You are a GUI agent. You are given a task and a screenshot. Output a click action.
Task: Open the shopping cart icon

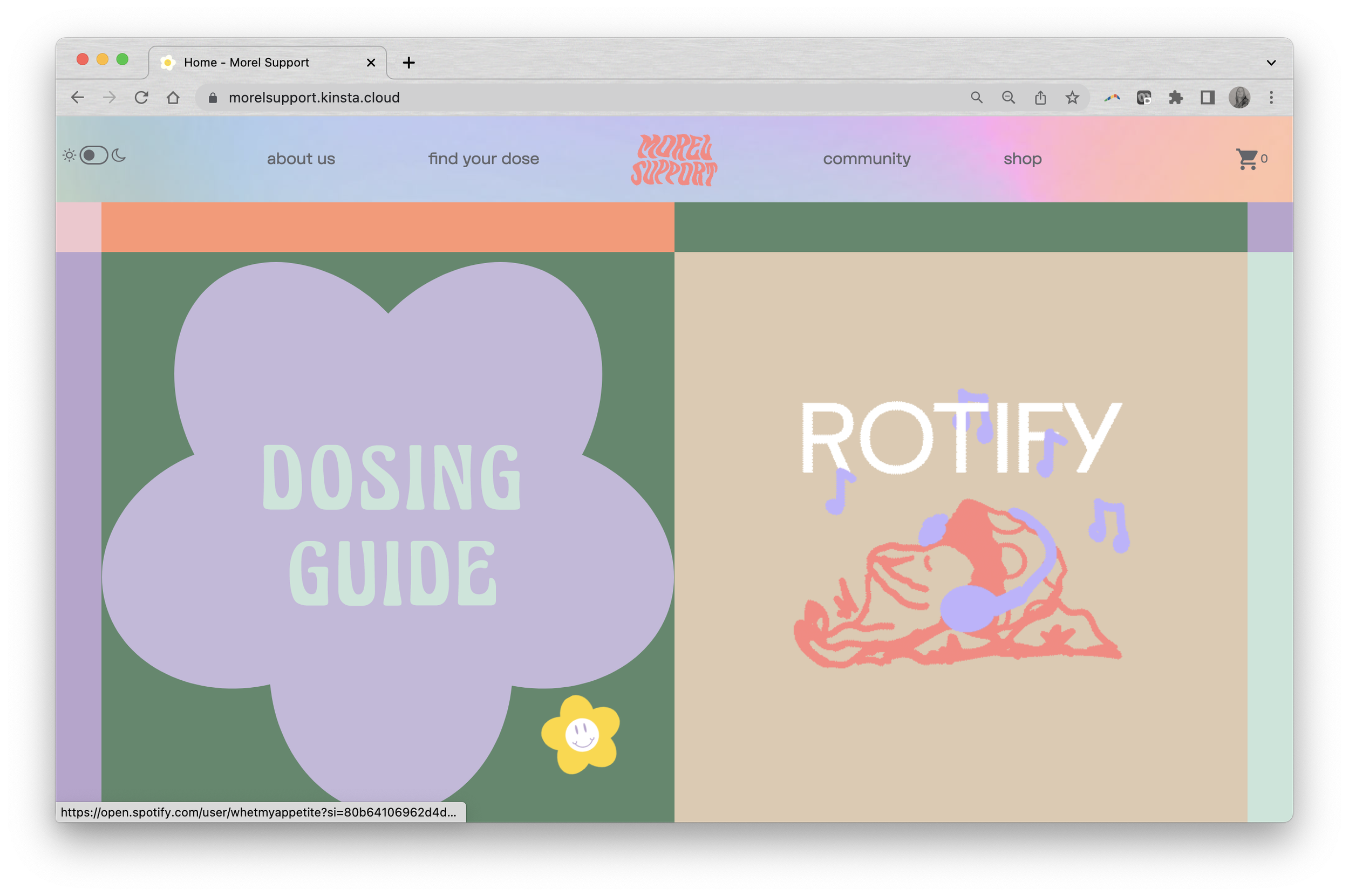(x=1246, y=159)
